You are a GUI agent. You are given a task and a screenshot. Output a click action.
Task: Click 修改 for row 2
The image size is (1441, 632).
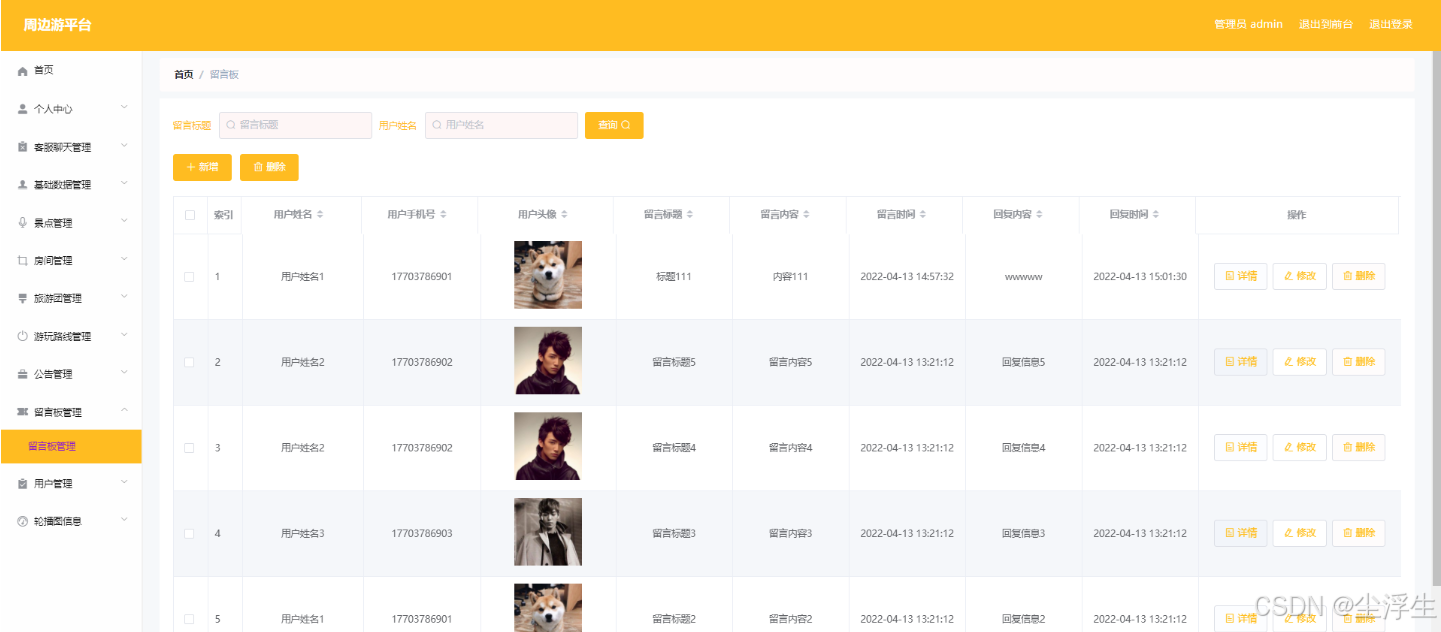1299,362
